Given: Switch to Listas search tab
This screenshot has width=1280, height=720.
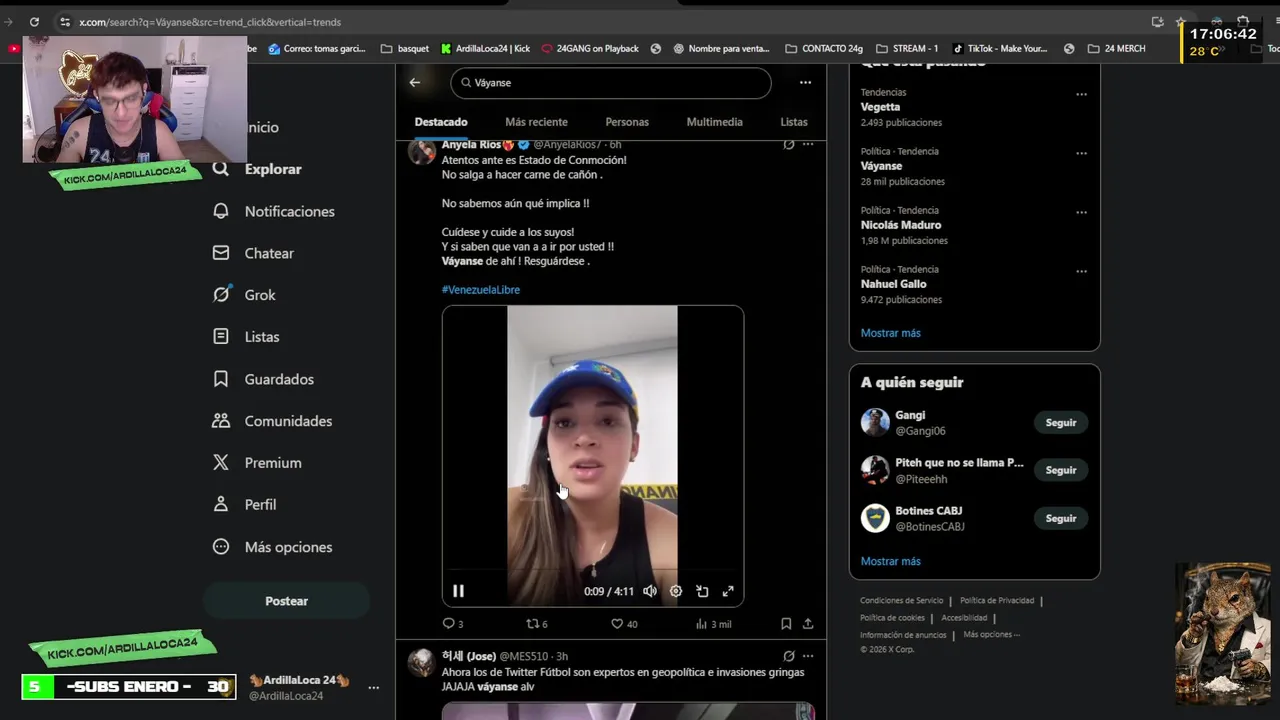Looking at the screenshot, I should tap(794, 122).
